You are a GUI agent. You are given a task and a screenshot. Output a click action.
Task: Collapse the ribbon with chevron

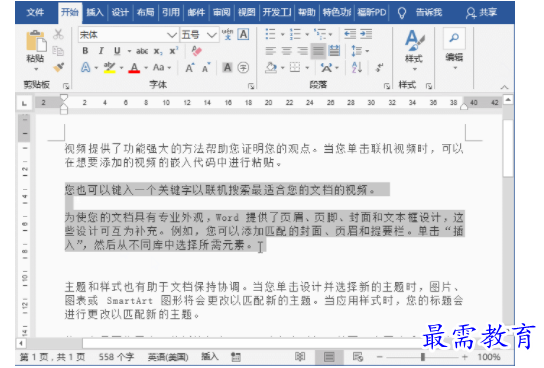(504, 87)
